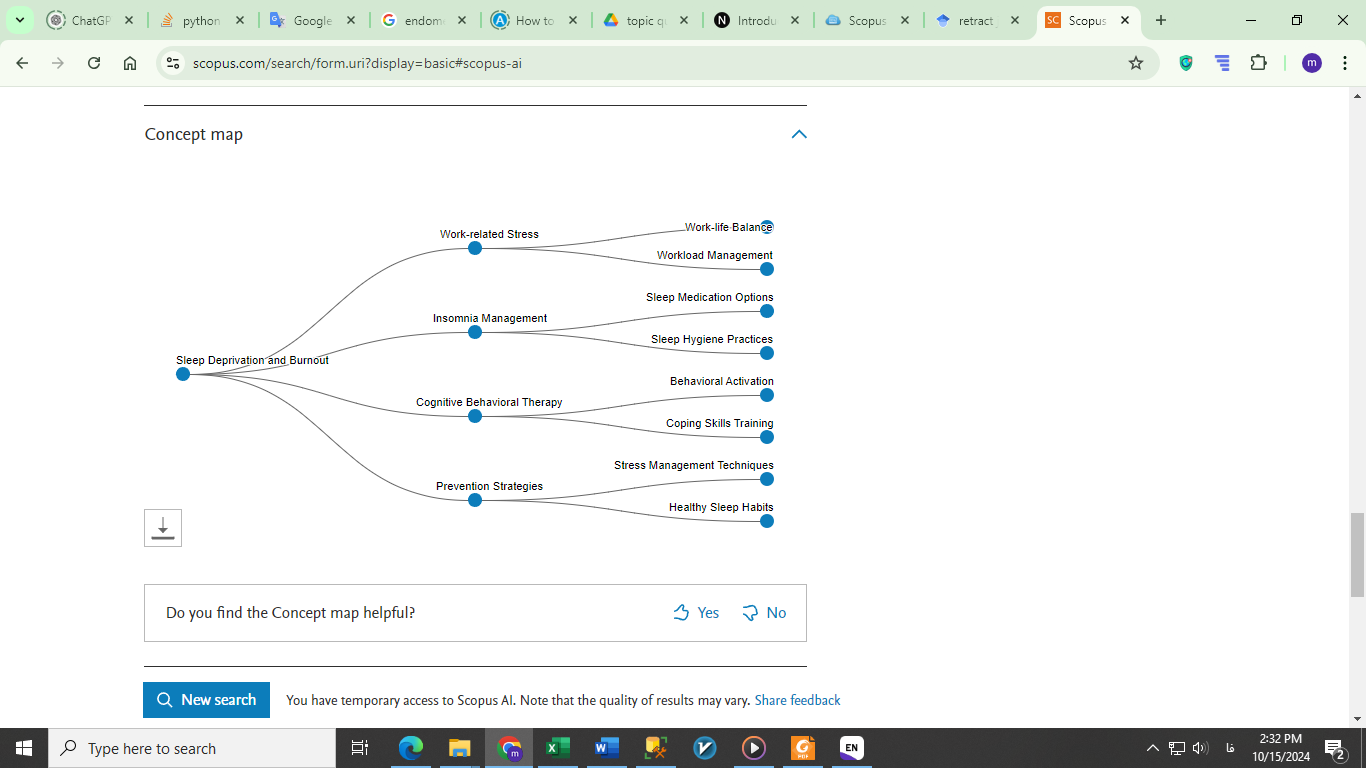Open the tab search dropdown

coord(19,20)
